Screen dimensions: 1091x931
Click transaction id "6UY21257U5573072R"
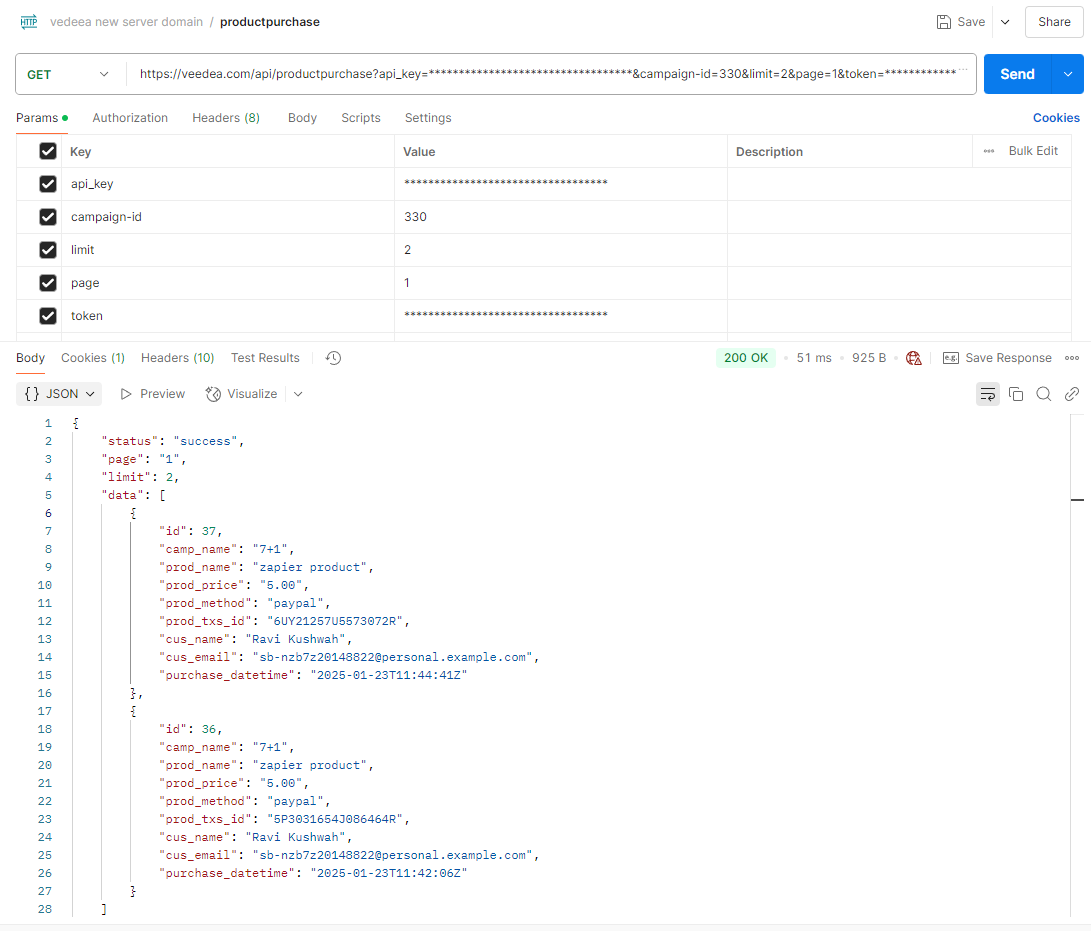pos(335,621)
